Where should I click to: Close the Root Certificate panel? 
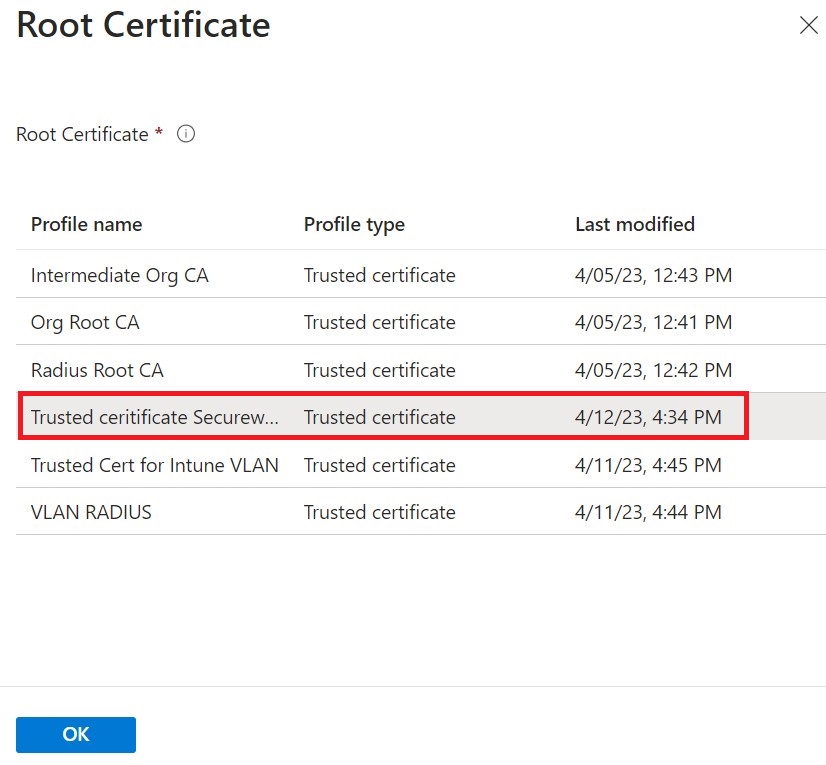click(x=808, y=25)
